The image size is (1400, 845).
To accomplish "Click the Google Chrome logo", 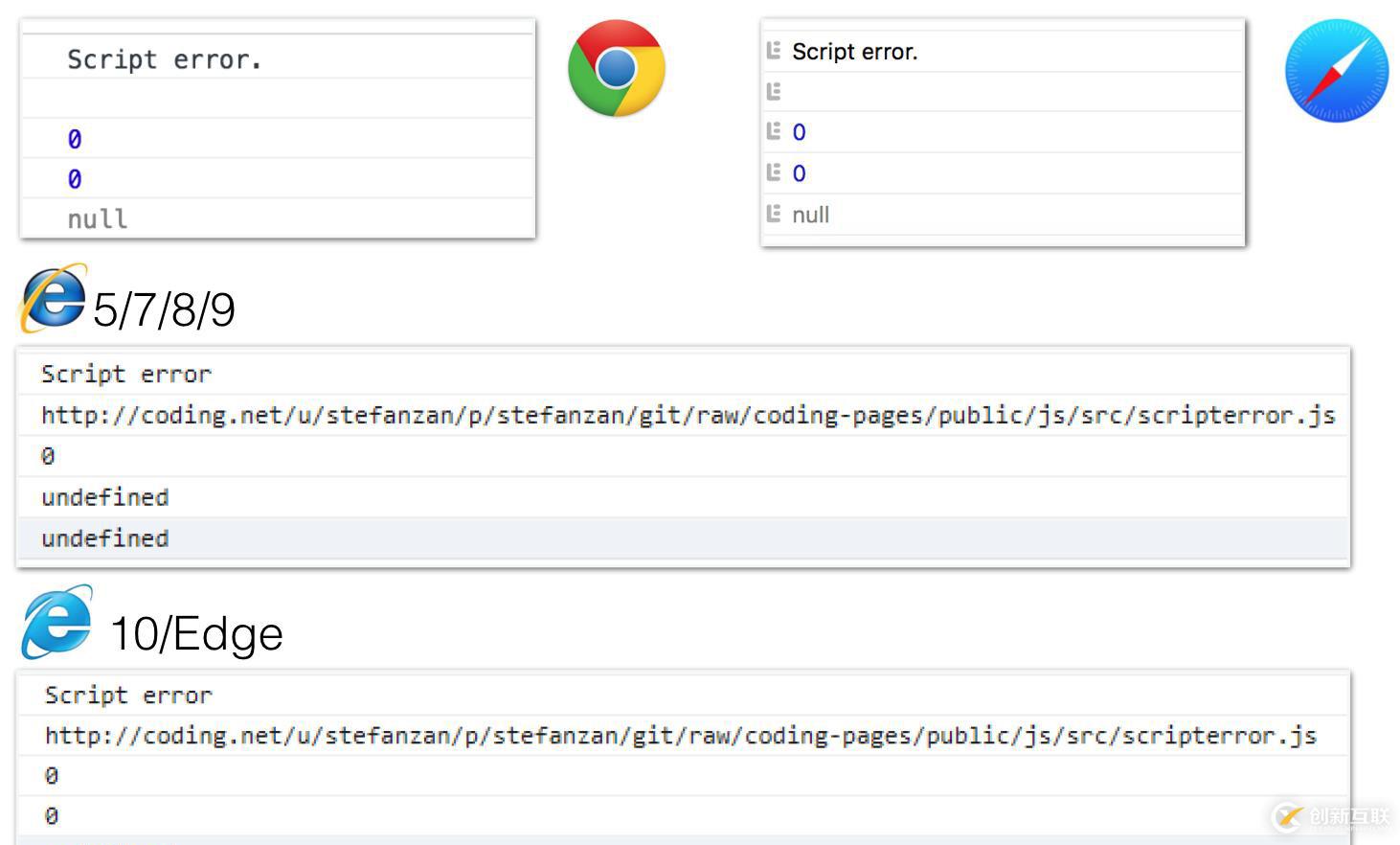I will point(616,68).
